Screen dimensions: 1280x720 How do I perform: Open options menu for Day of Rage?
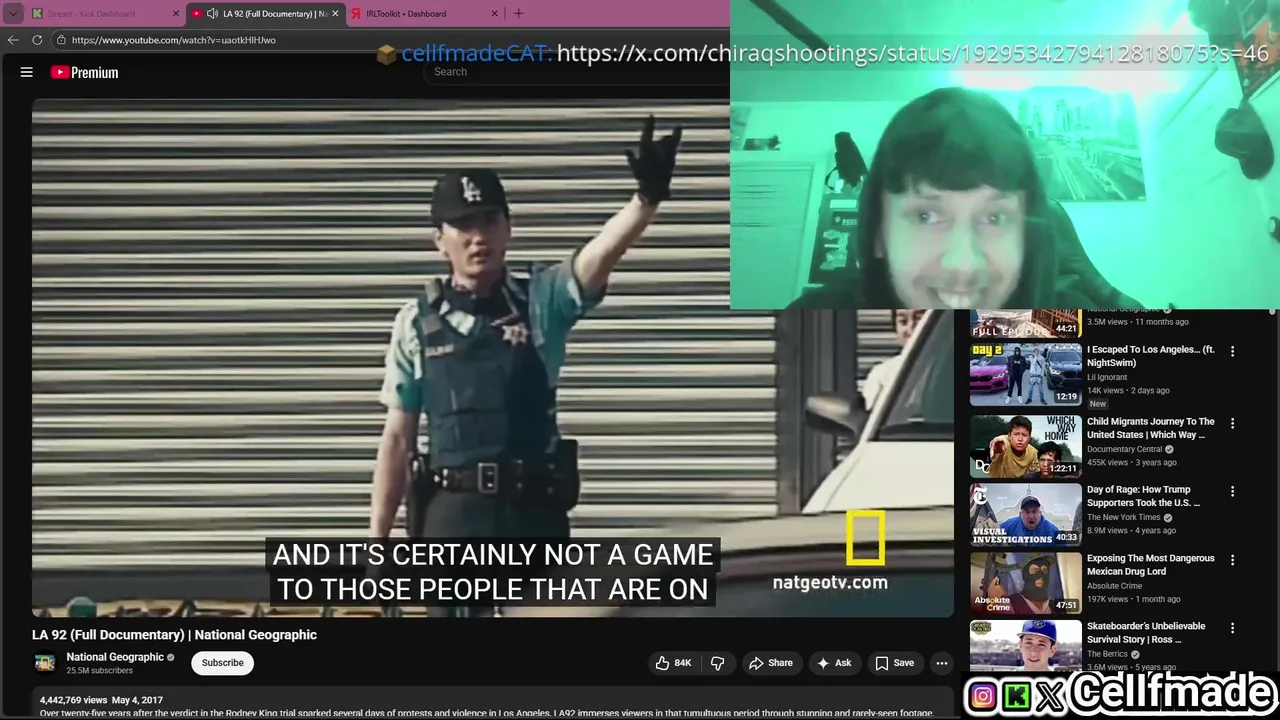(1232, 492)
